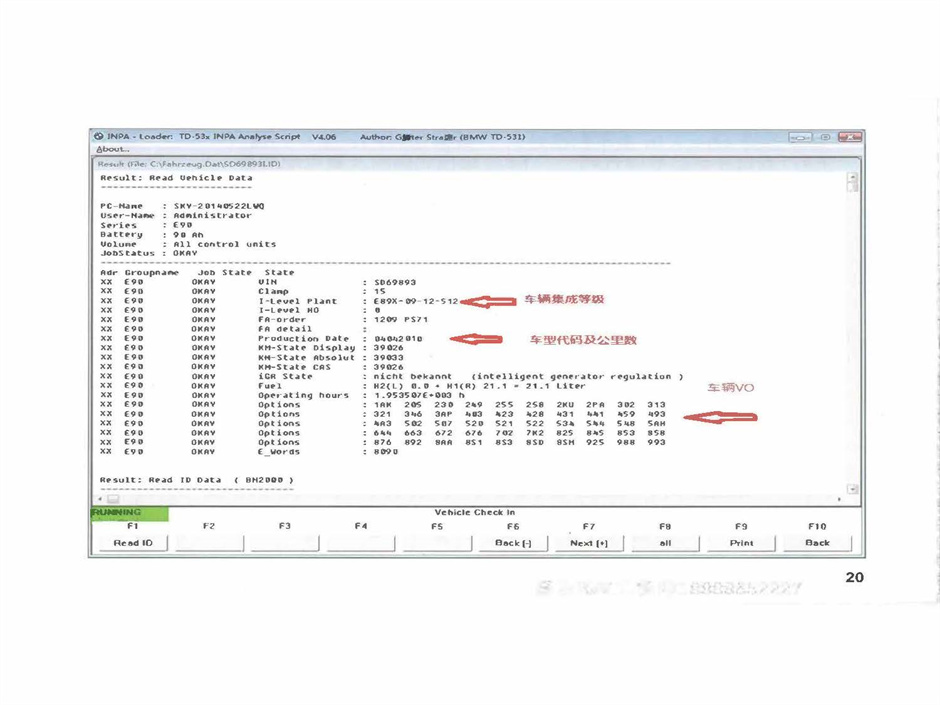This screenshot has height=705, width=940.
Task: Click the IGR State value 'nicht bekannt'
Action: (412, 376)
